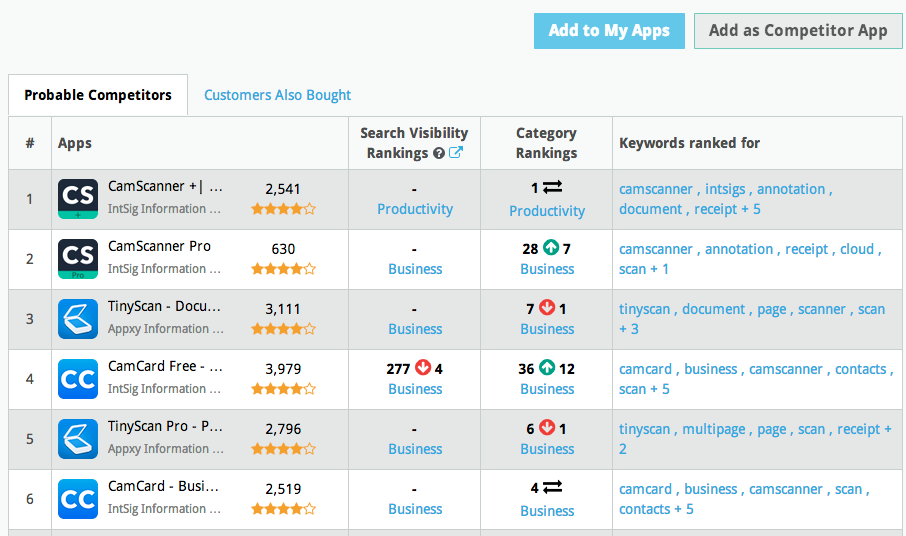Expand '+ 3' keywords in TinyScan - Docu row
The image size is (906, 536).
click(629, 330)
